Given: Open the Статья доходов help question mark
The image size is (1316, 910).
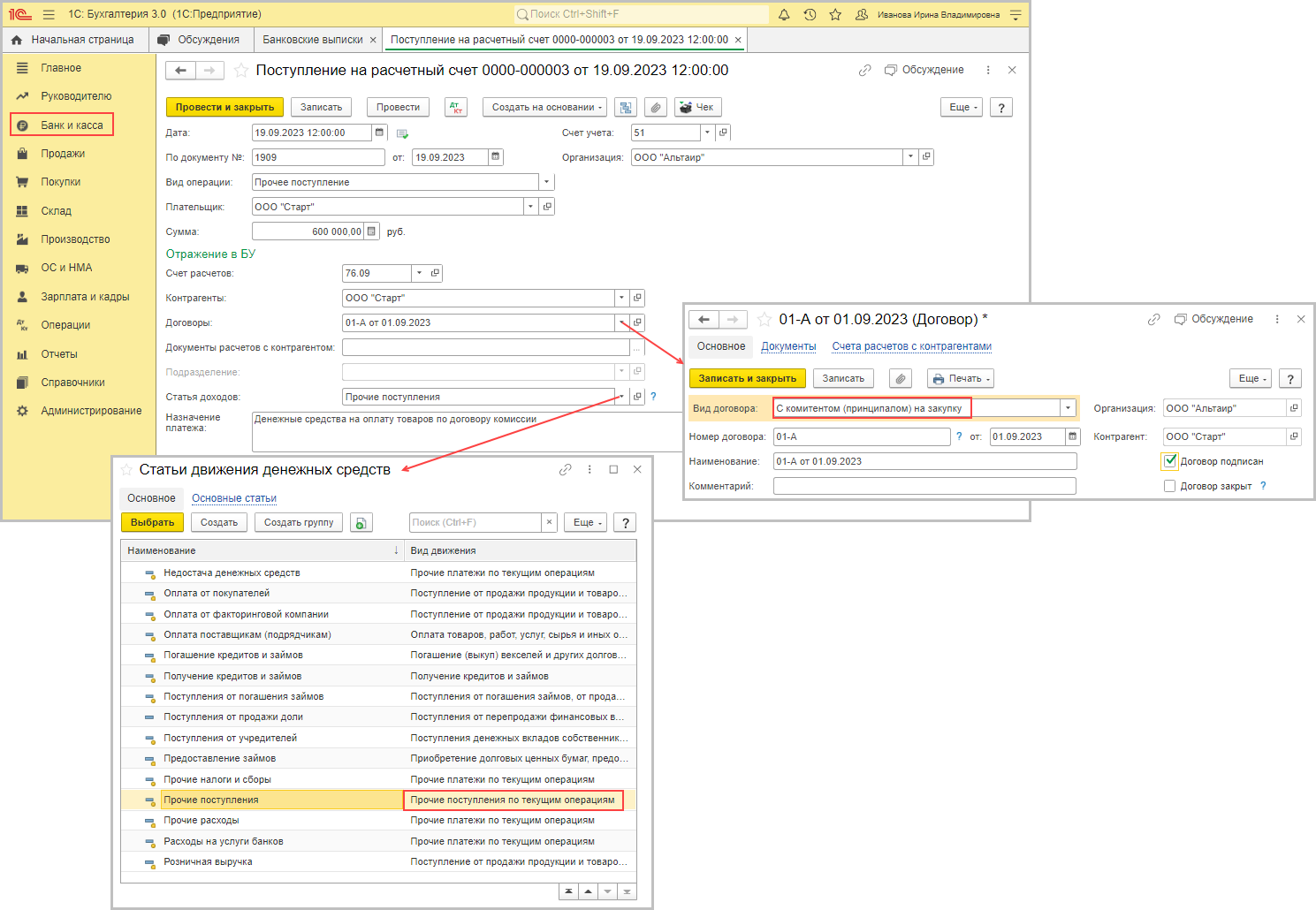Looking at the screenshot, I should tap(653, 397).
